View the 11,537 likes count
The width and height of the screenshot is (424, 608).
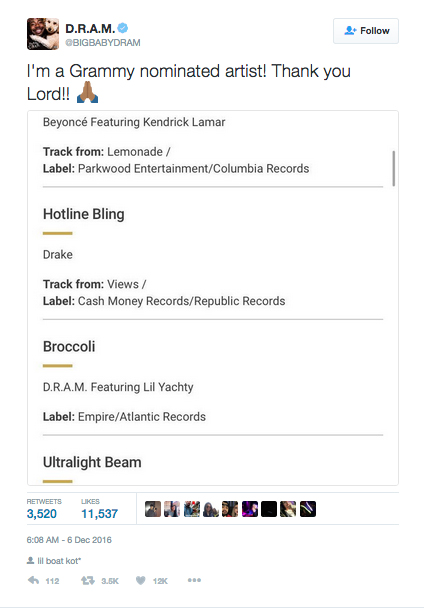(x=99, y=514)
